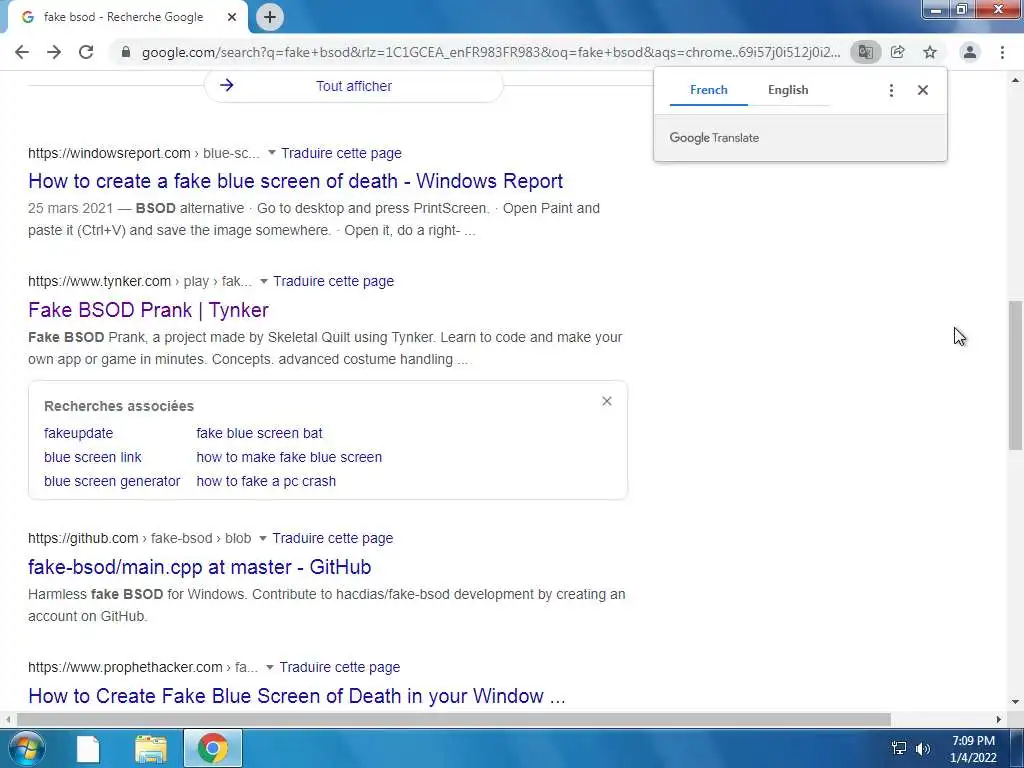Click the volume speaker tray icon
The image size is (1024, 768).
tap(923, 749)
